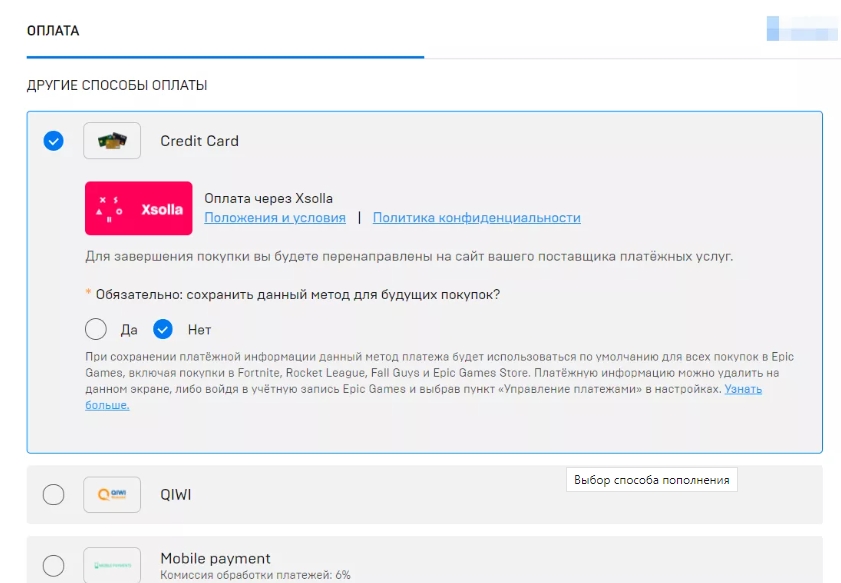
Task: Select "Нет" to not save payment method
Action: click(x=163, y=329)
